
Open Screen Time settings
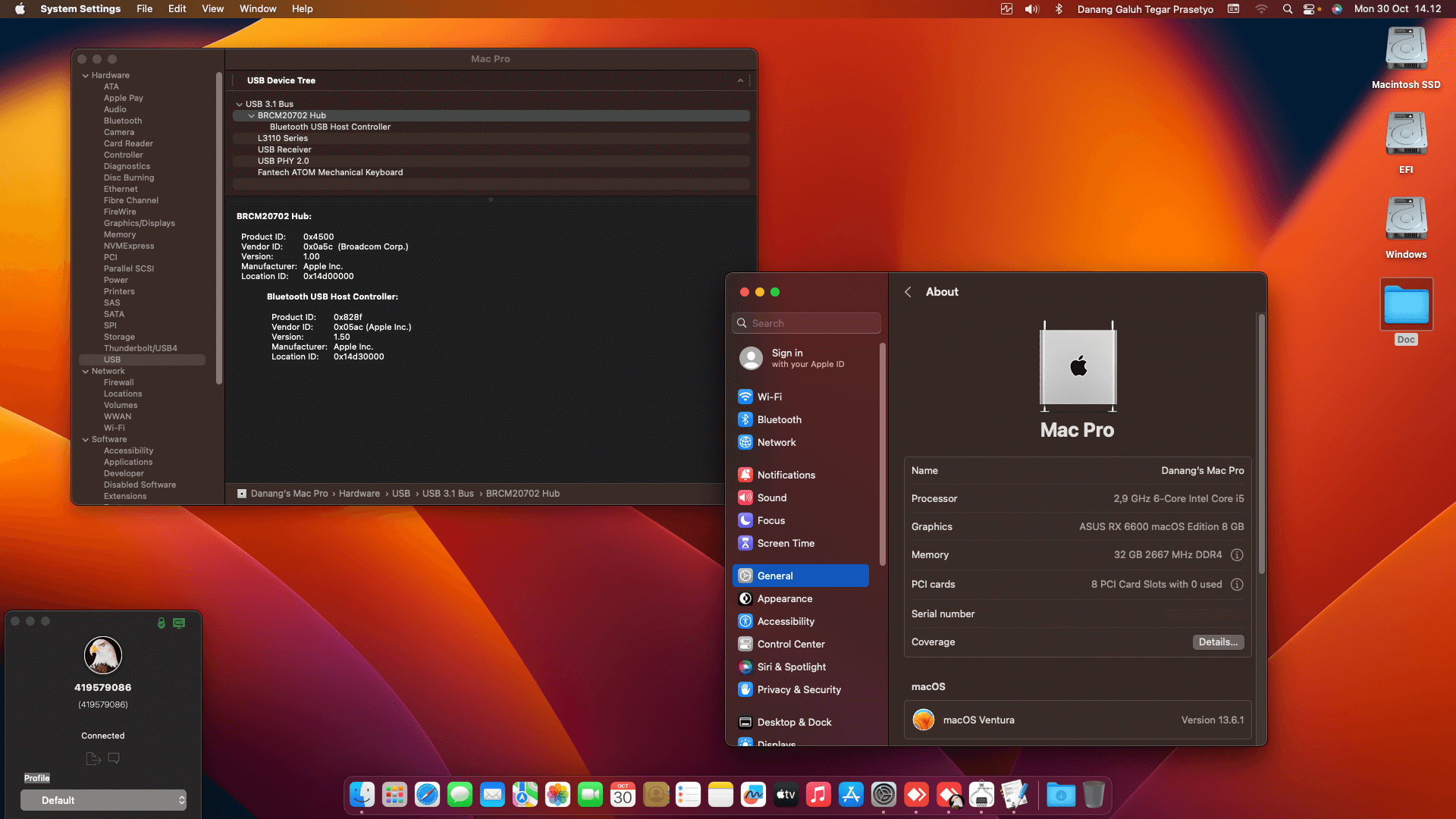pyautogui.click(x=801, y=543)
